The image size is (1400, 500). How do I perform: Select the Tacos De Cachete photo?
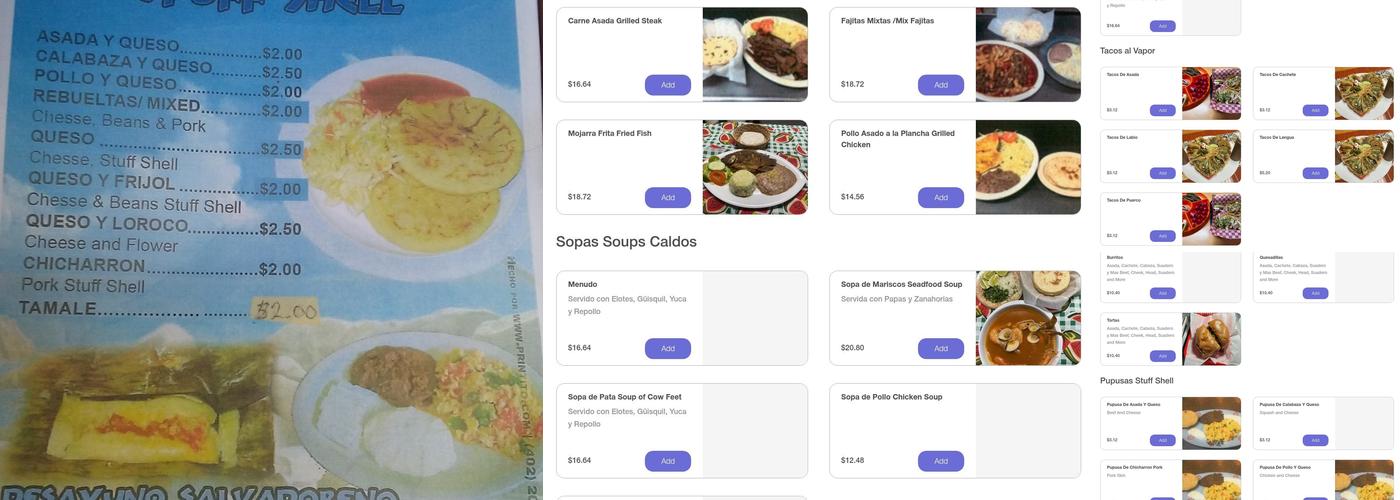click(x=1364, y=93)
